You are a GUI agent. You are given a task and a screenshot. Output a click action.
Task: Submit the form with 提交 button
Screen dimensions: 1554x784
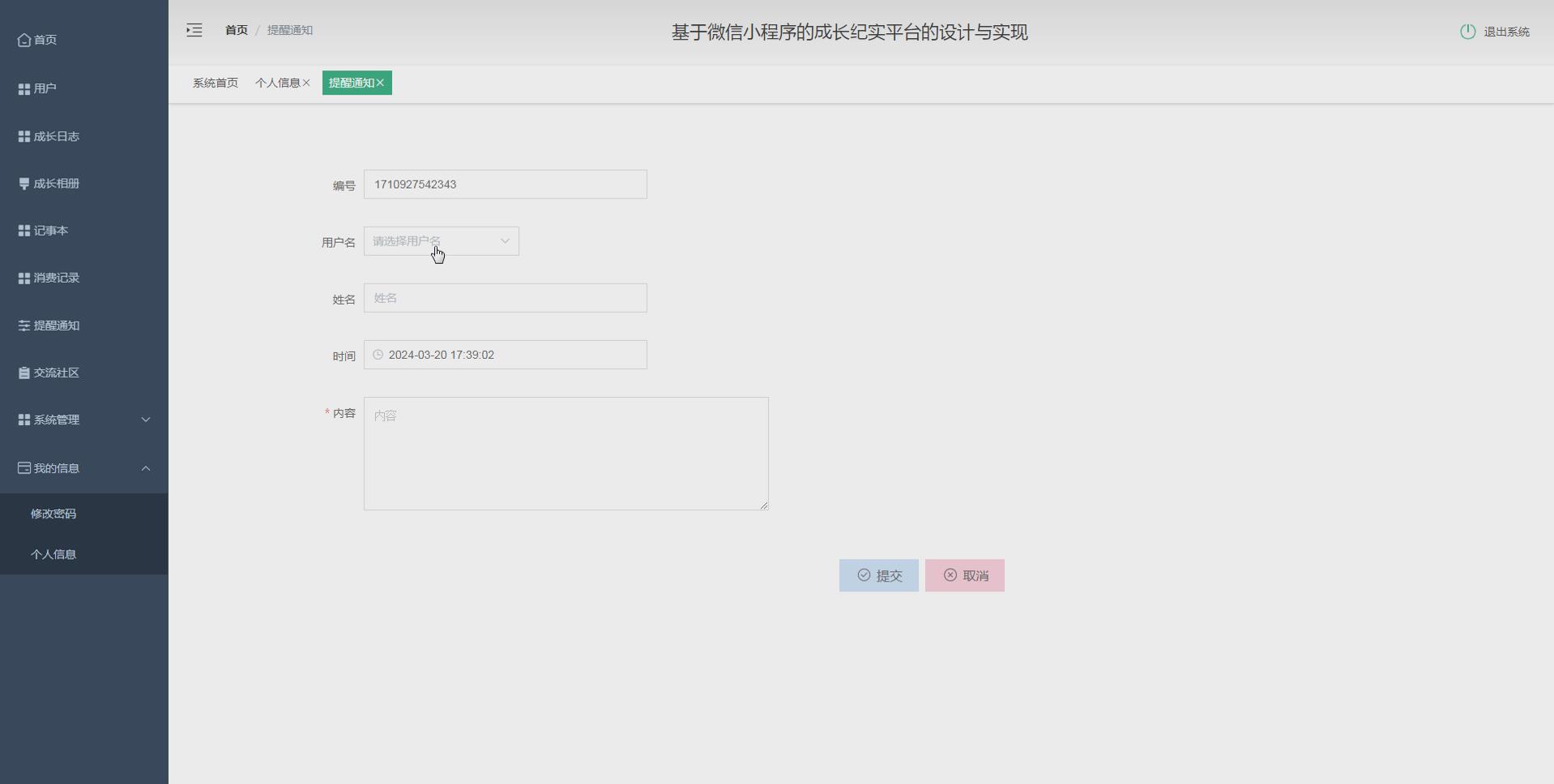(878, 575)
